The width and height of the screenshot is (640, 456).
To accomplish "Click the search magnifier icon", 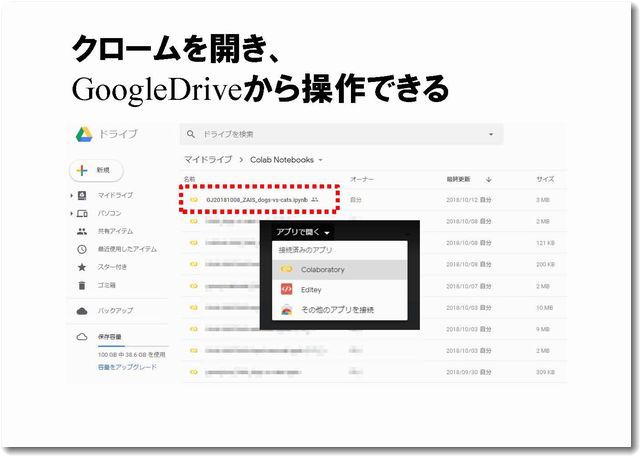I will tap(191, 134).
